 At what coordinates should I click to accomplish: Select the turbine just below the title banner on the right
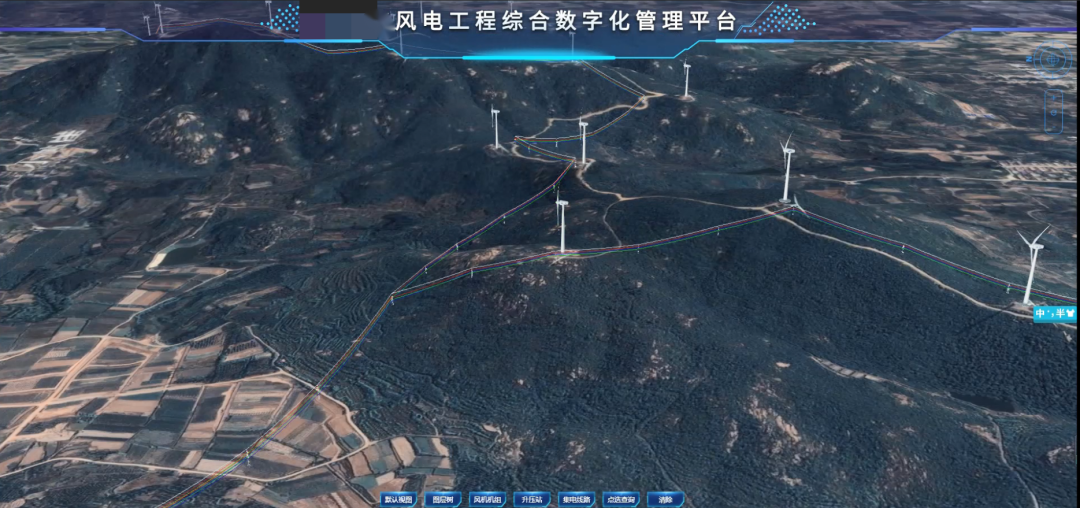click(x=686, y=80)
